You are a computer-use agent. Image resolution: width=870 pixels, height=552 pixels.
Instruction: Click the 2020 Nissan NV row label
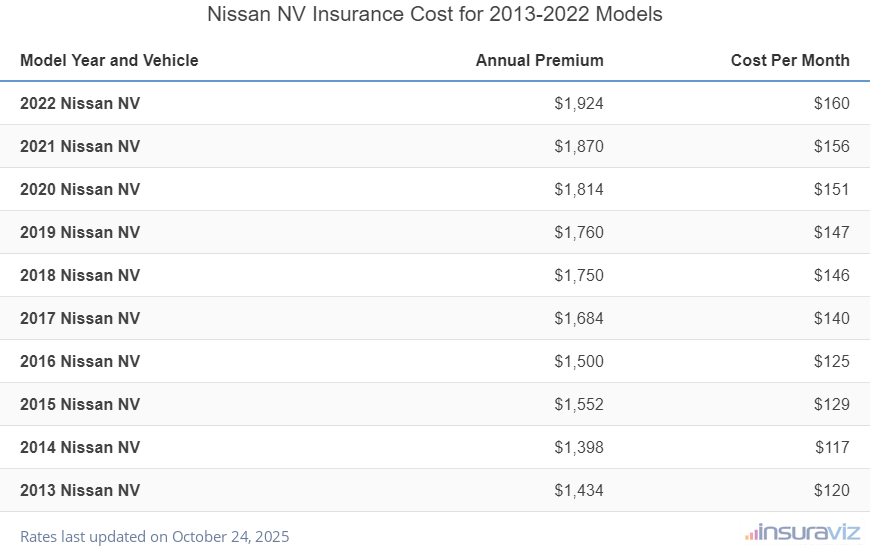pos(80,189)
